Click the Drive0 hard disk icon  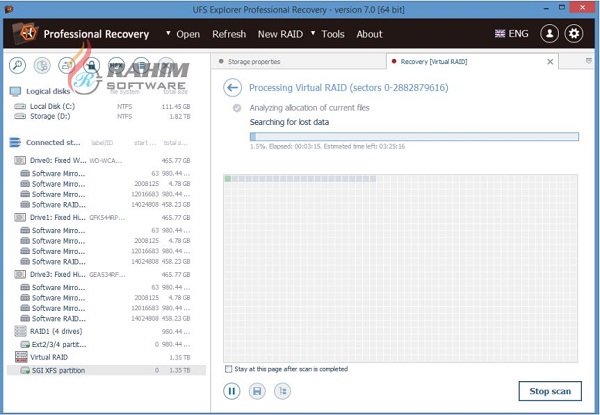click(x=20, y=160)
